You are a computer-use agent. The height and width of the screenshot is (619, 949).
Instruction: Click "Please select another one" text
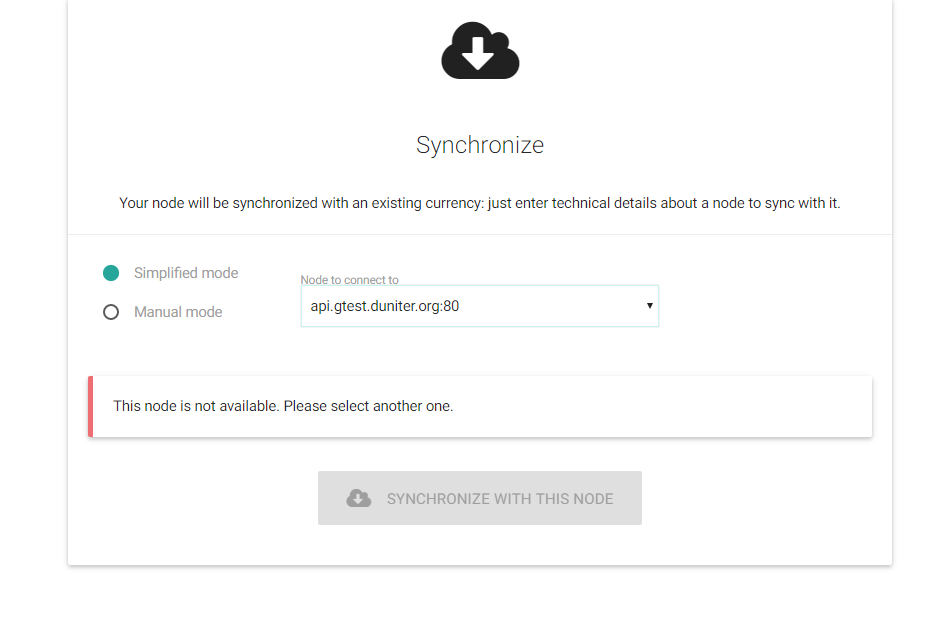pyautogui.click(x=368, y=406)
